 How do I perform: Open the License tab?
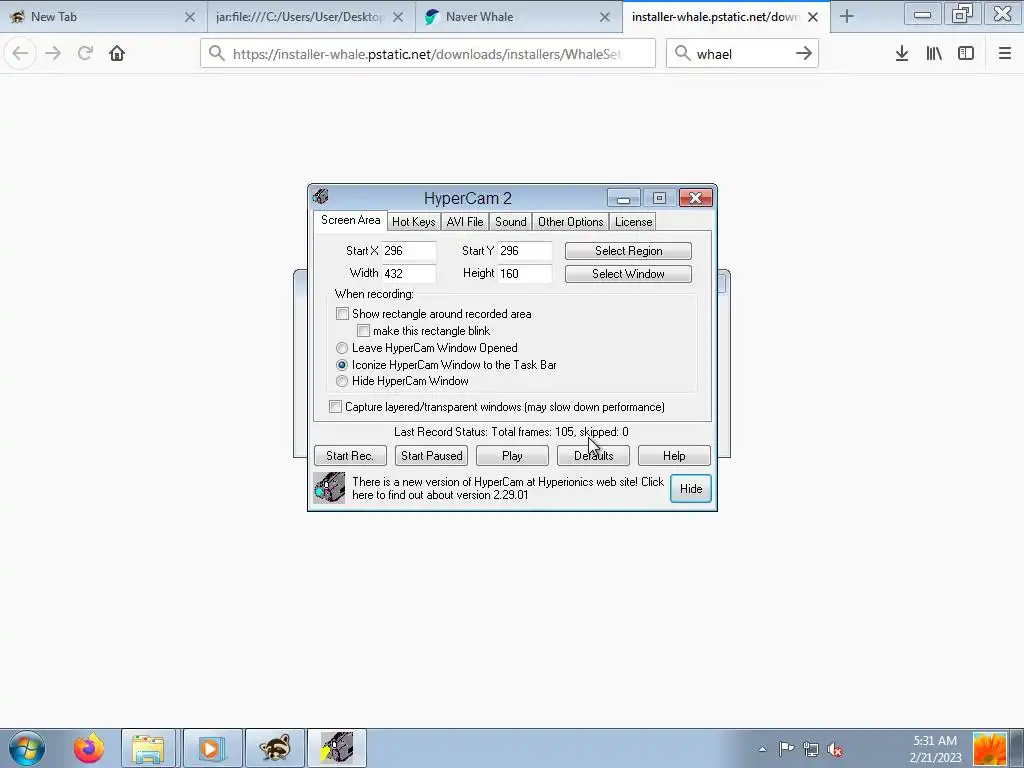click(633, 222)
